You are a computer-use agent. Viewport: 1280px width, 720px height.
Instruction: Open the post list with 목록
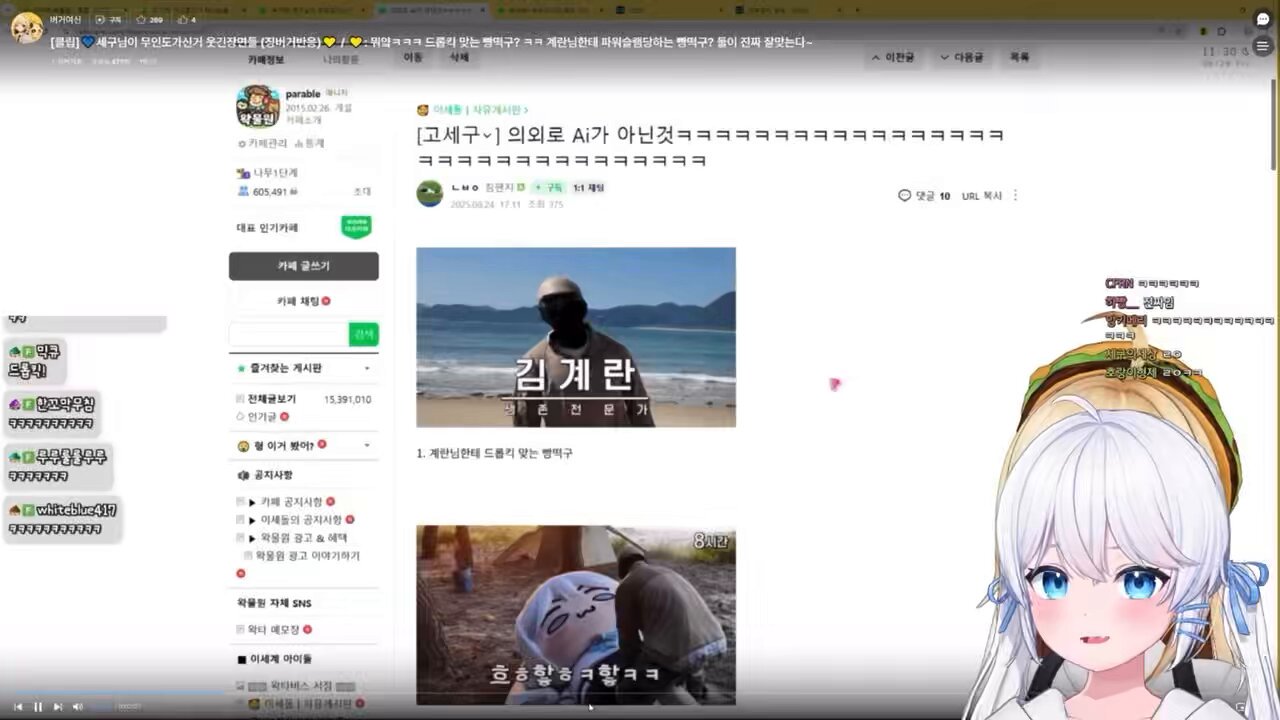pyautogui.click(x=1019, y=58)
